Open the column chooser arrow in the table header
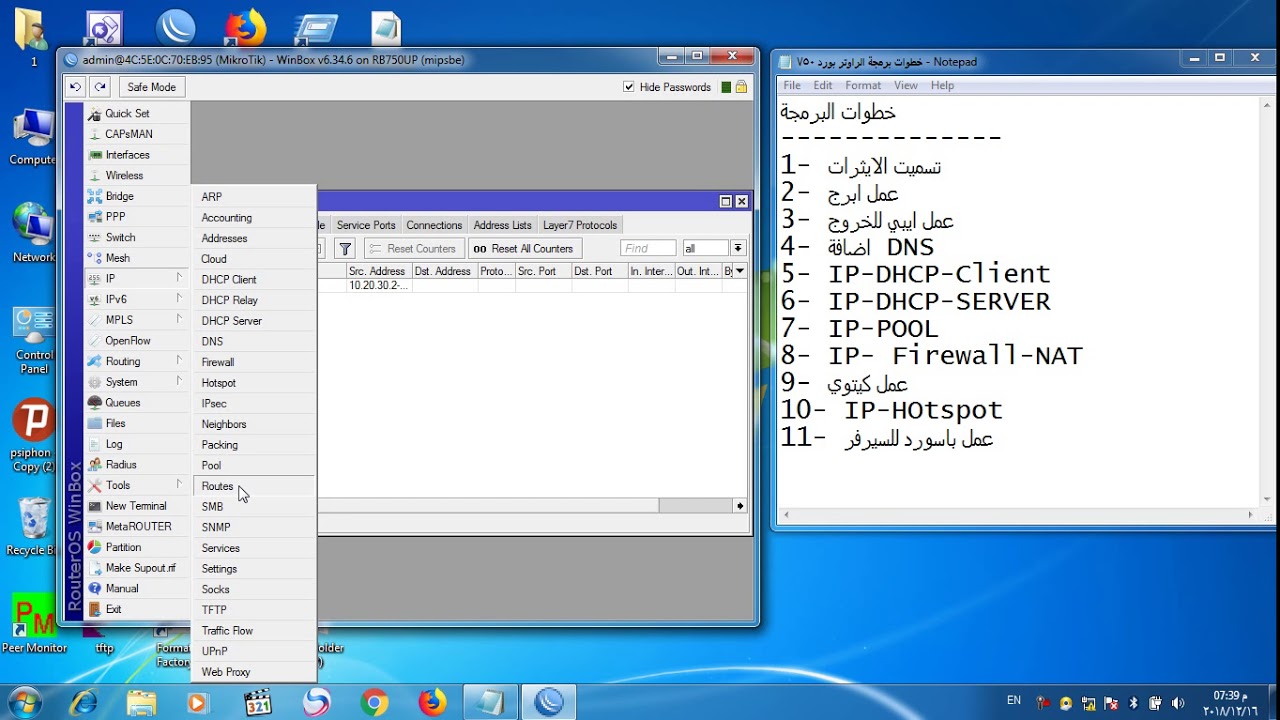 tap(740, 271)
